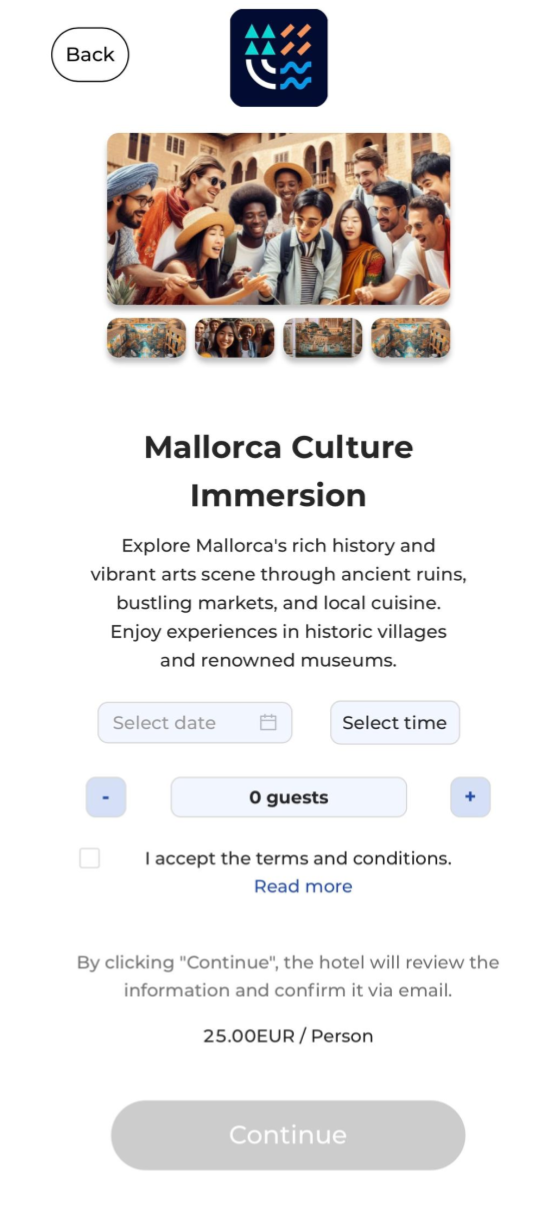Increase guest count with plus button

pos(471,797)
